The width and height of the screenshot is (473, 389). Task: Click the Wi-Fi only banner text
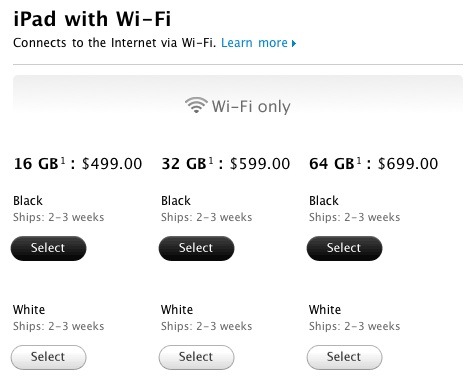coord(251,107)
